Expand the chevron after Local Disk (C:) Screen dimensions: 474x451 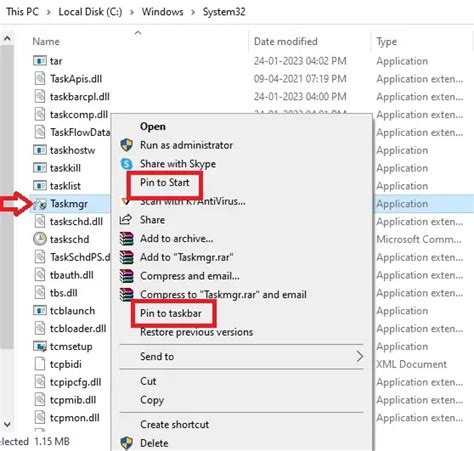132,12
